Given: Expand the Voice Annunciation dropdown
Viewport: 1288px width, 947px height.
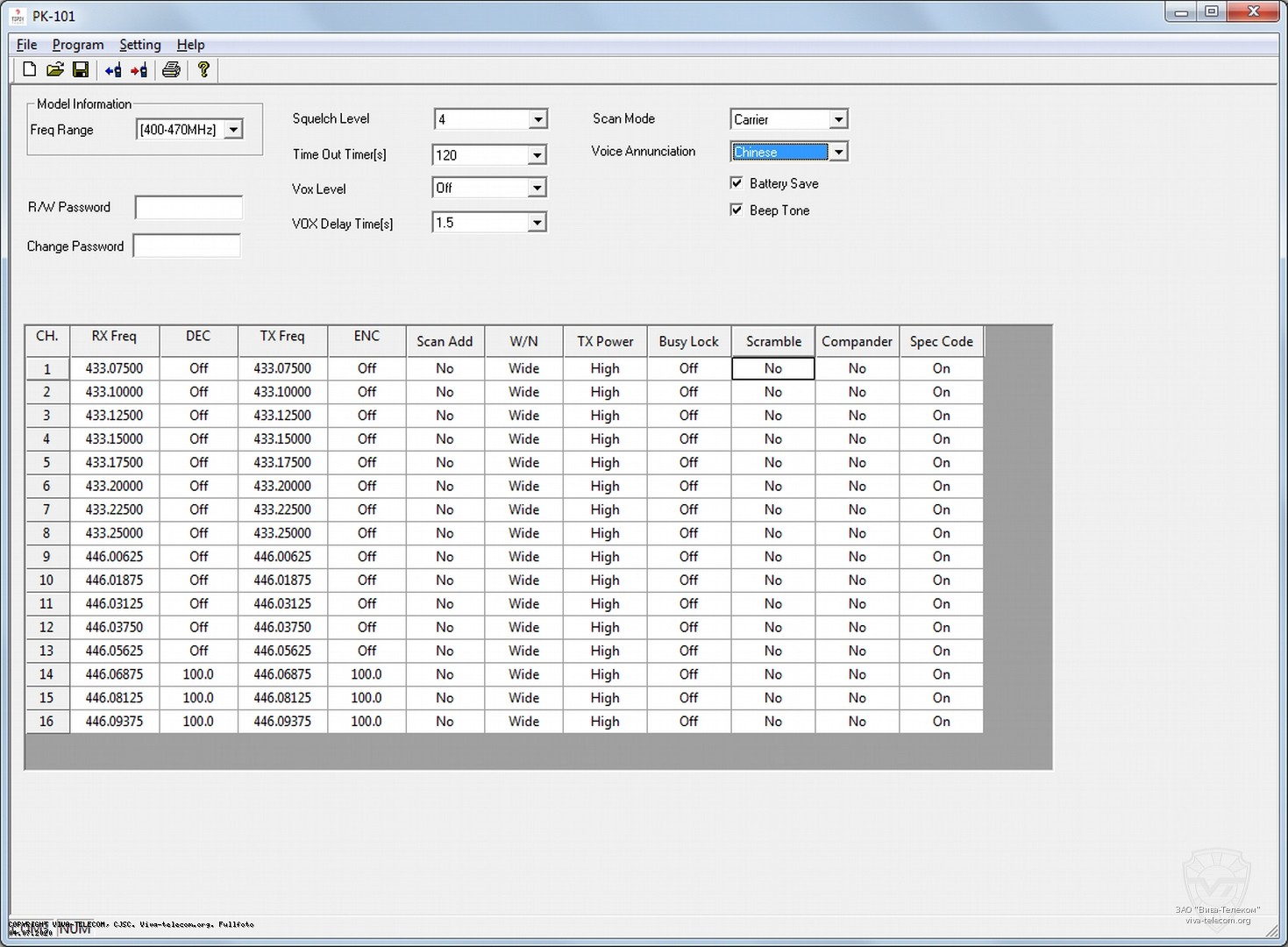Looking at the screenshot, I should click(x=838, y=152).
